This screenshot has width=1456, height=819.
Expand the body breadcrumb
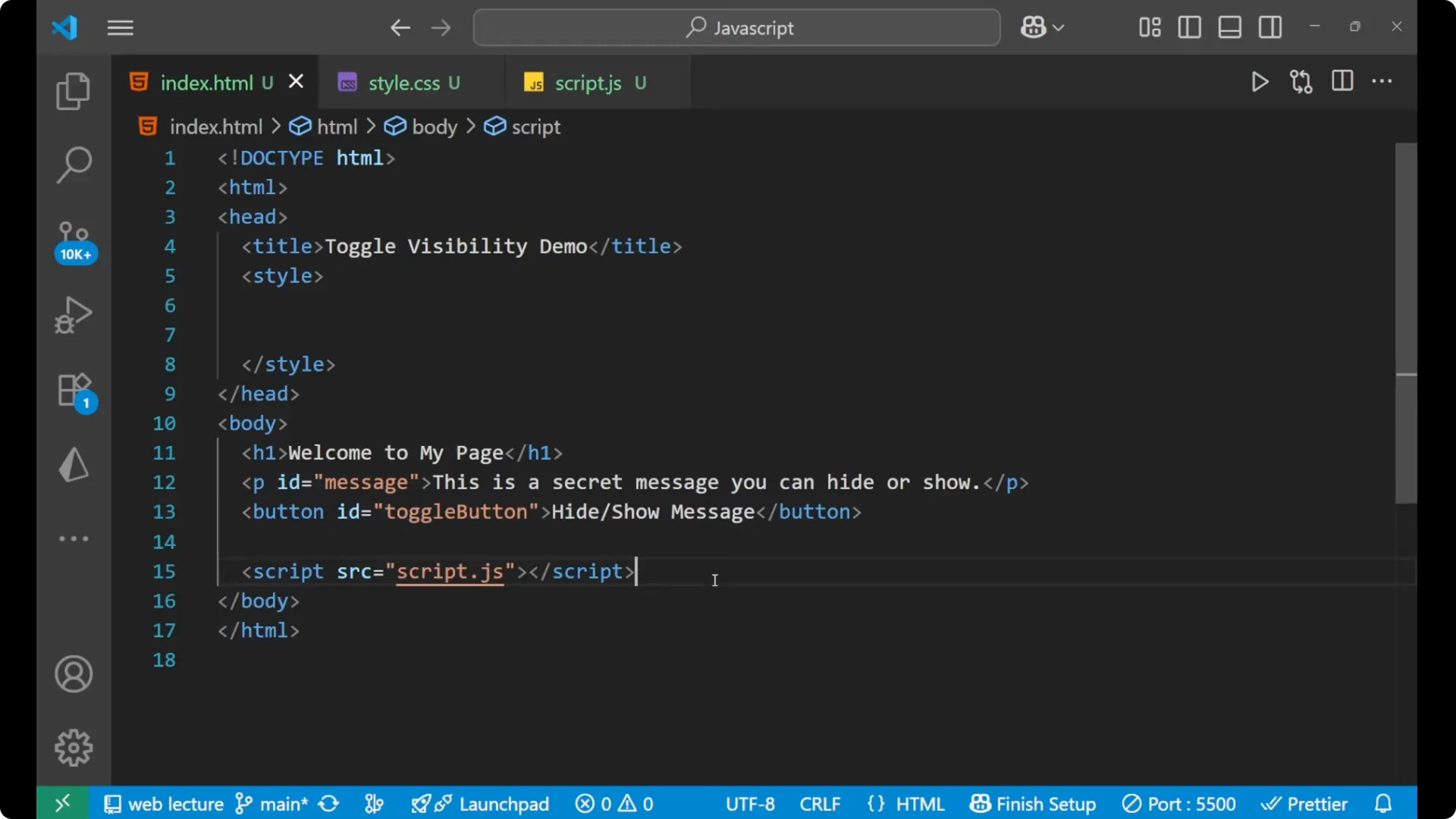click(x=434, y=127)
